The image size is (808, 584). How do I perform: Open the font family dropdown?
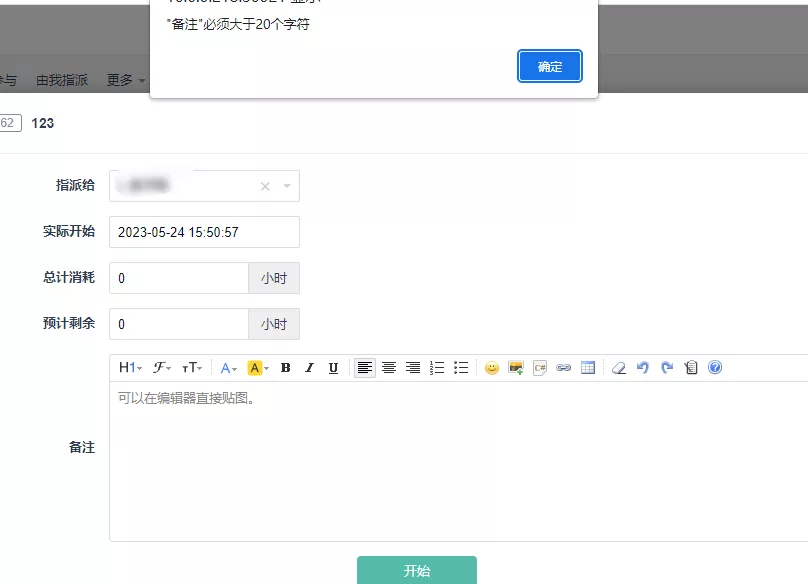pos(161,368)
